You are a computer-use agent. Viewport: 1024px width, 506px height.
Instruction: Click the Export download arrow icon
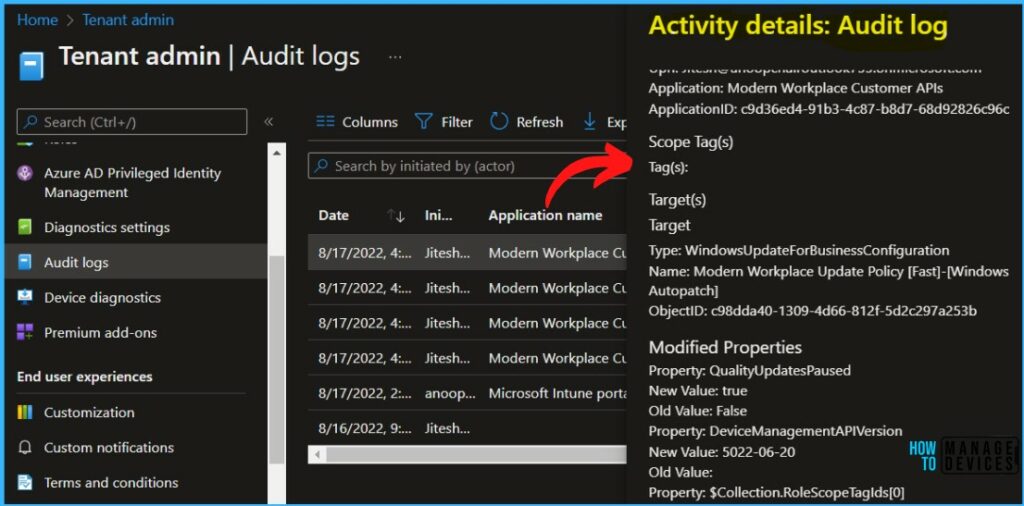click(590, 121)
